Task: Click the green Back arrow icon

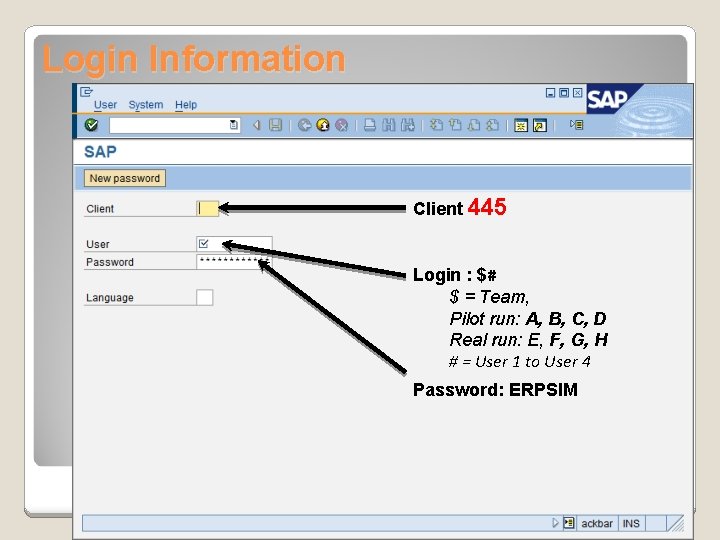Action: 304,125
